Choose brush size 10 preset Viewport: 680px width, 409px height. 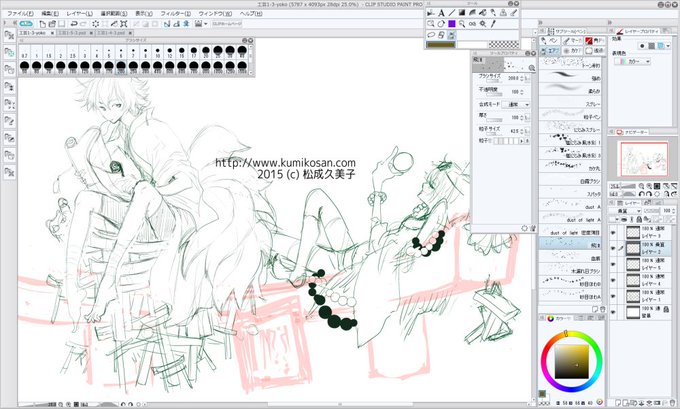click(158, 52)
